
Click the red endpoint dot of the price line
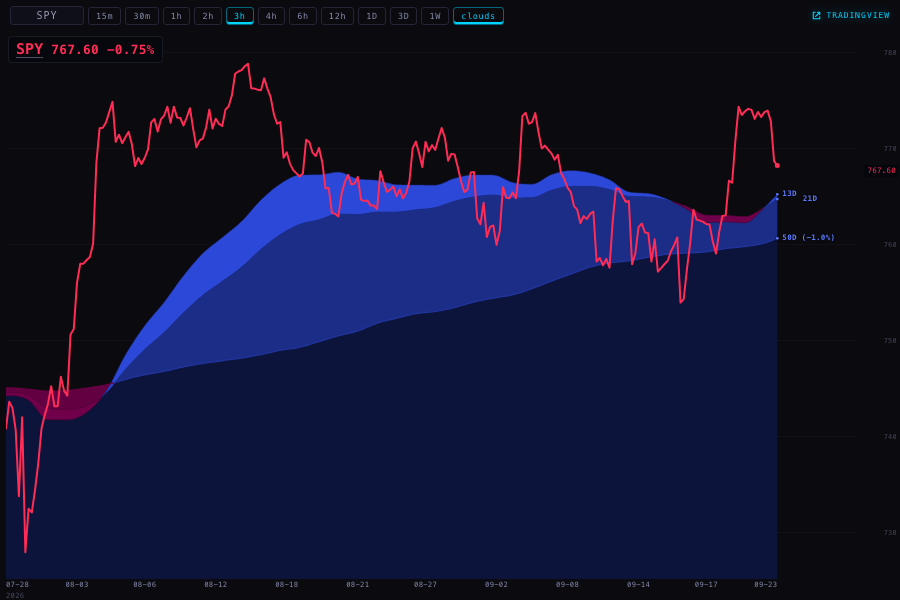[777, 165]
